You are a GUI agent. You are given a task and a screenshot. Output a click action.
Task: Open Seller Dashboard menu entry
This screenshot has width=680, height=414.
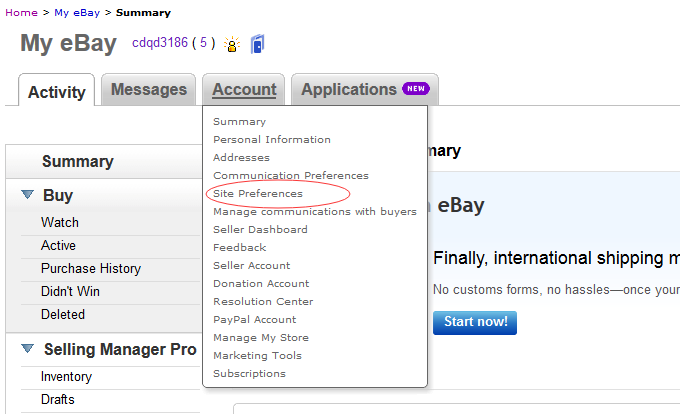click(x=260, y=230)
